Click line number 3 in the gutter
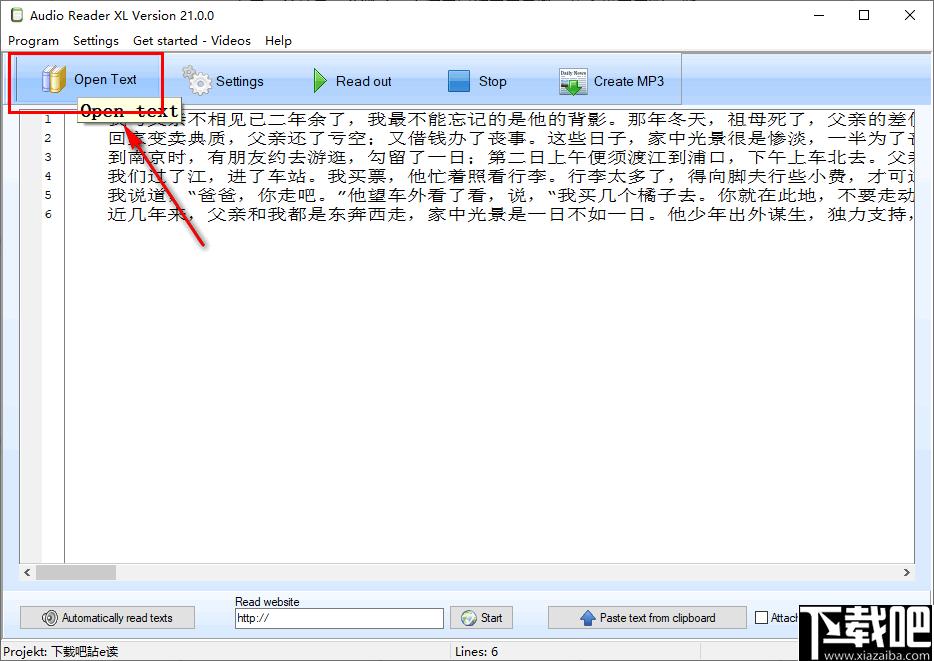This screenshot has height=661, width=934. (x=48, y=157)
